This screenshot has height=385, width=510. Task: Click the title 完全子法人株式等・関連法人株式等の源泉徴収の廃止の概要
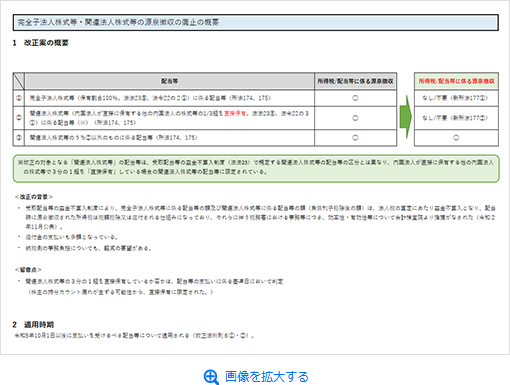tap(118, 22)
